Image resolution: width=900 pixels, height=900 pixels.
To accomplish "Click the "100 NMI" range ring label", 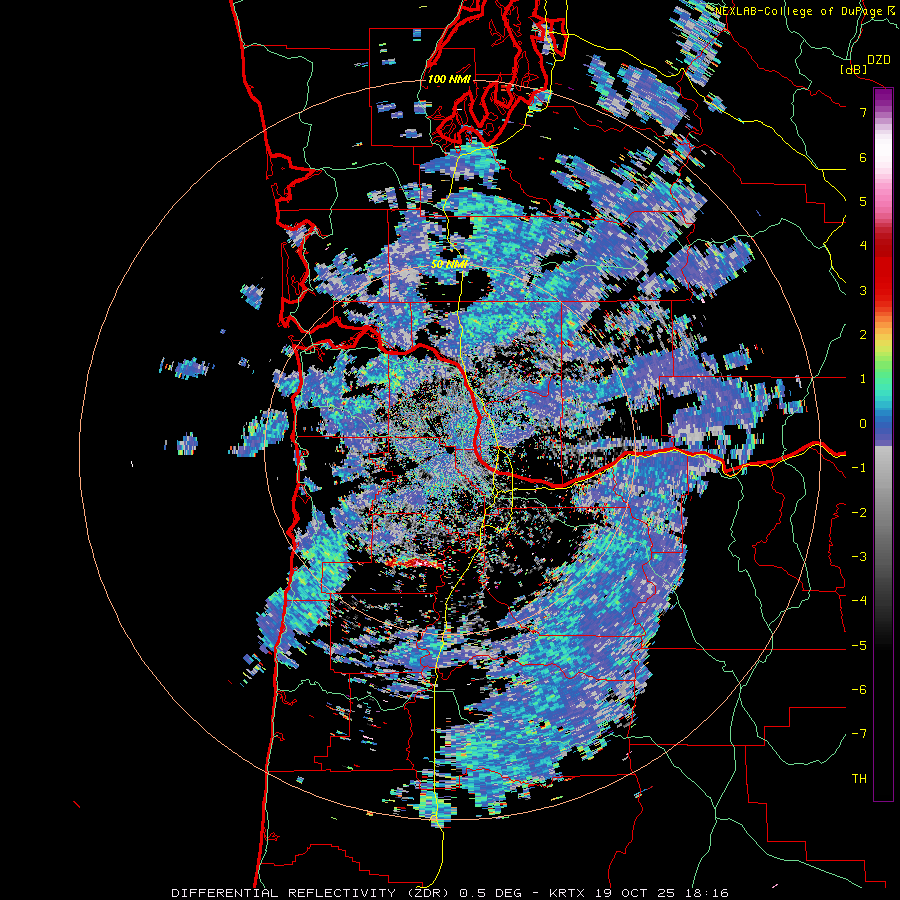I will point(449,79).
